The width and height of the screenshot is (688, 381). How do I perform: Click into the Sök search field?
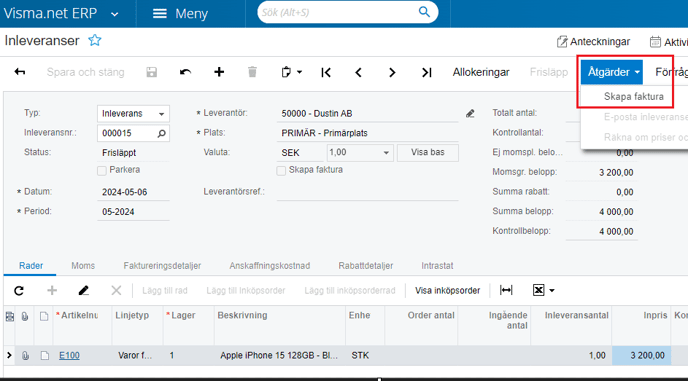(338, 12)
